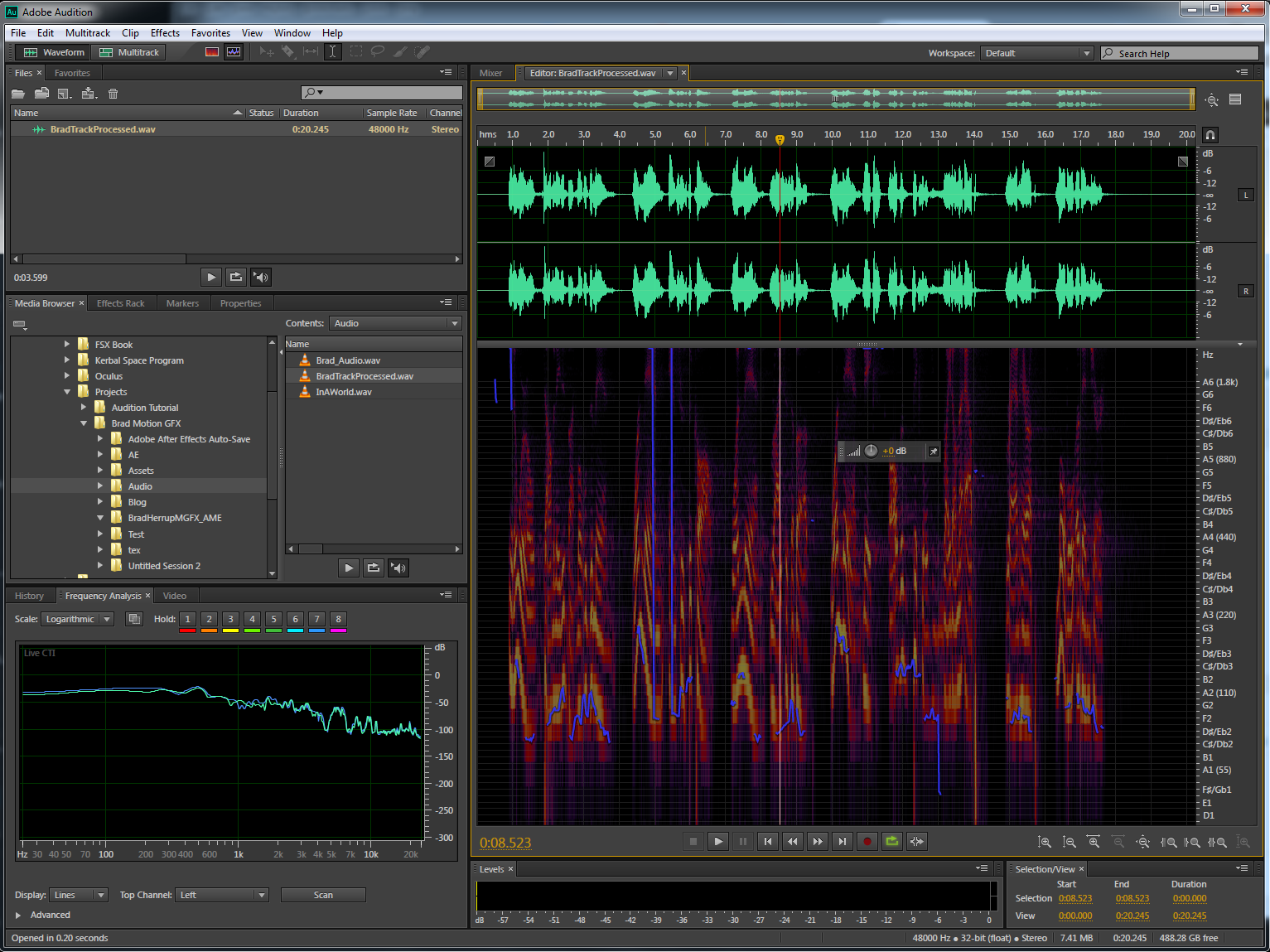
Task: Move playhead to previous marker
Action: click(x=768, y=842)
